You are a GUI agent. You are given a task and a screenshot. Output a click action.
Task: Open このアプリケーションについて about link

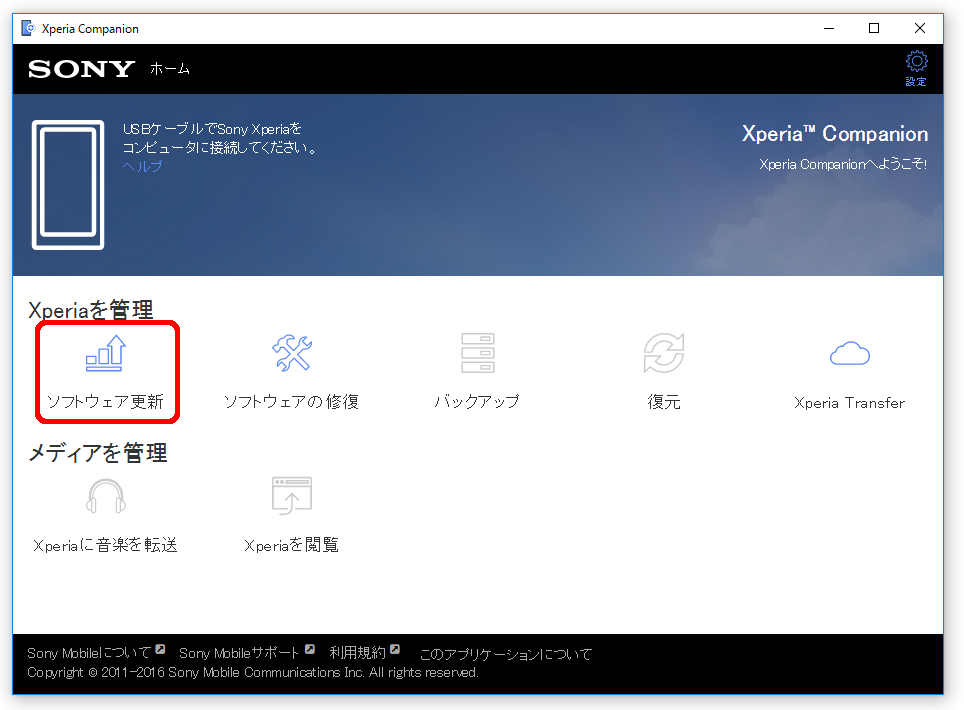pyautogui.click(x=505, y=654)
